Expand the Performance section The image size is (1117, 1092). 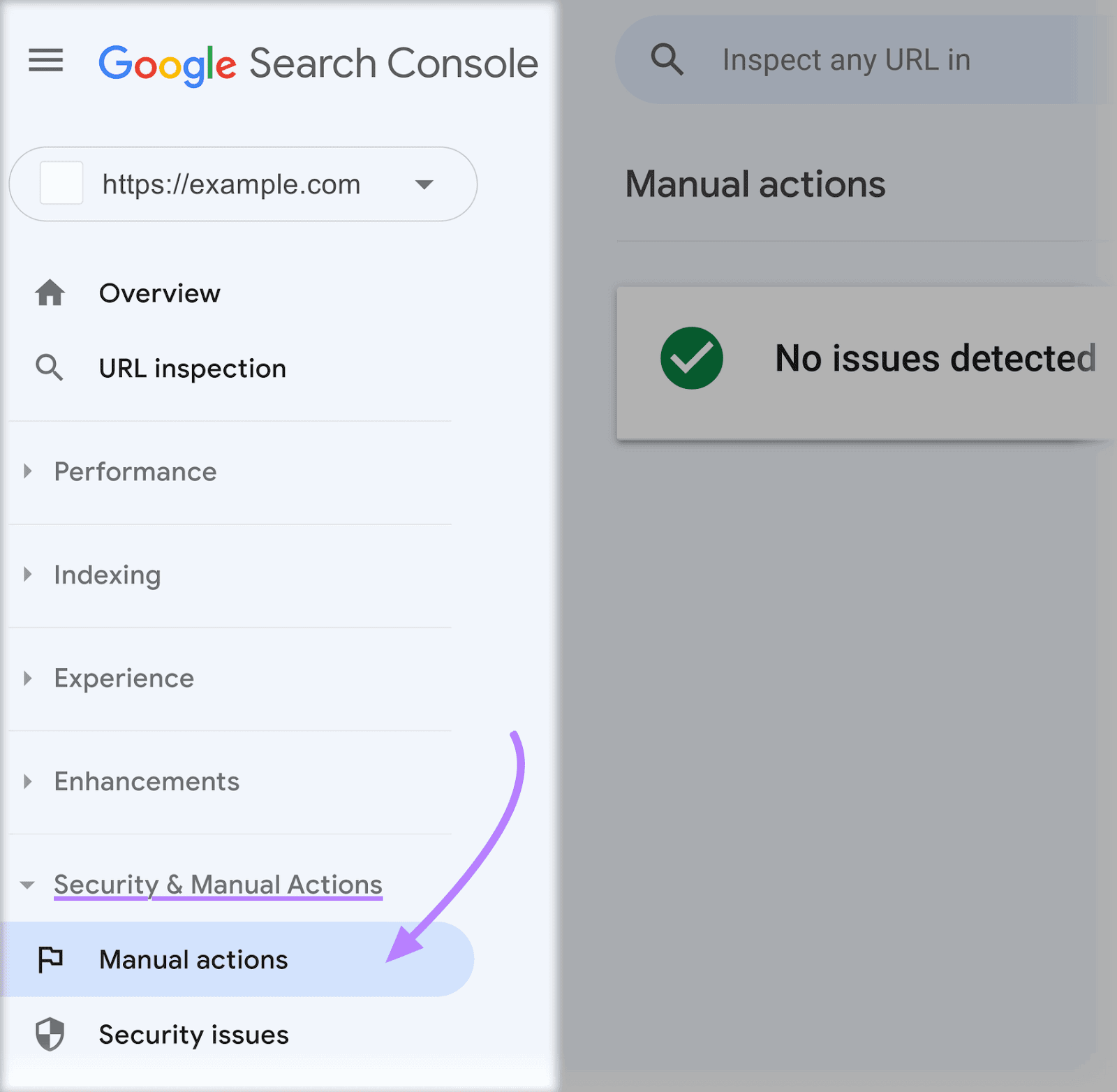(x=28, y=471)
